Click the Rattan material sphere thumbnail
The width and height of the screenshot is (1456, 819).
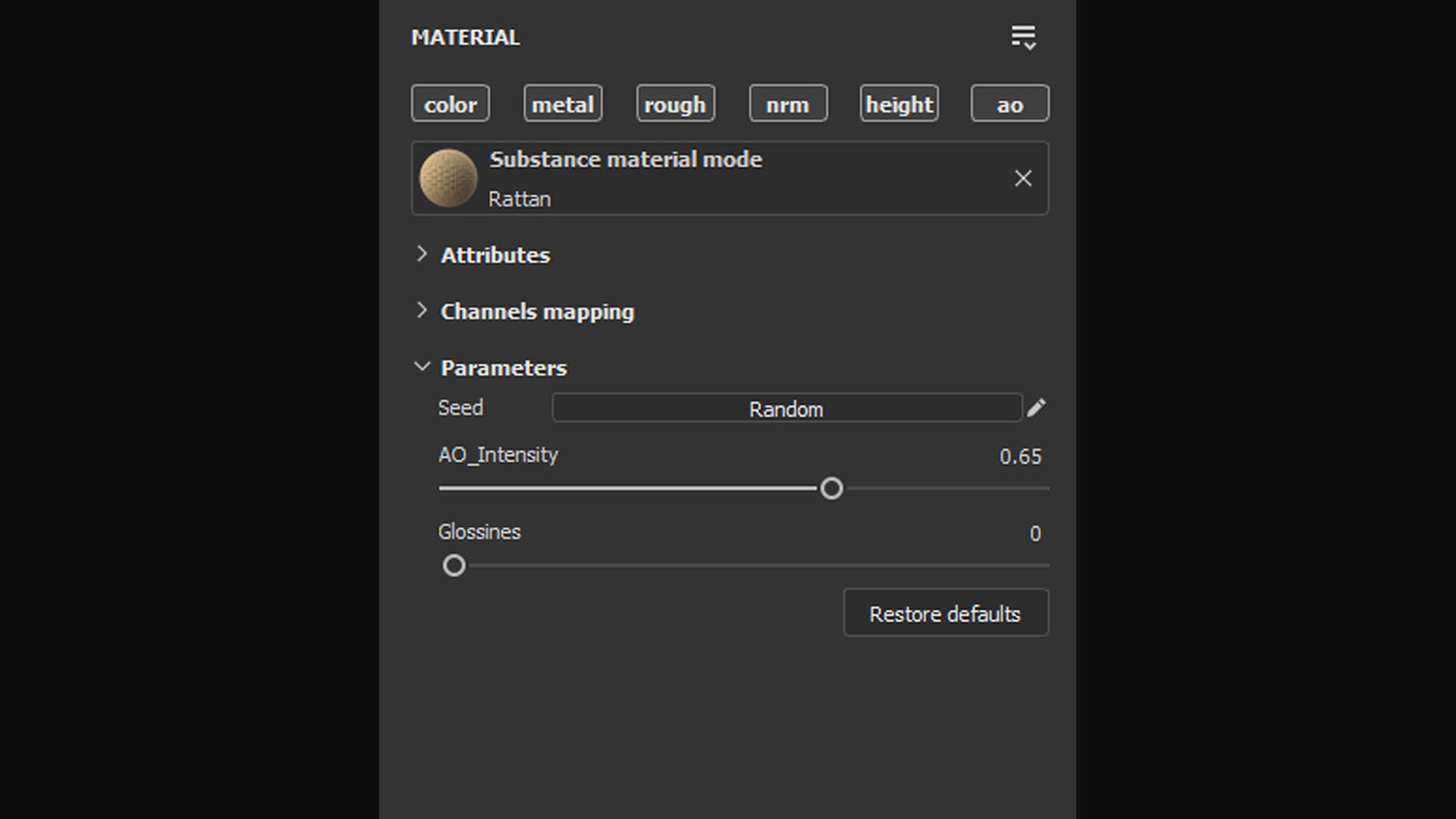click(448, 179)
